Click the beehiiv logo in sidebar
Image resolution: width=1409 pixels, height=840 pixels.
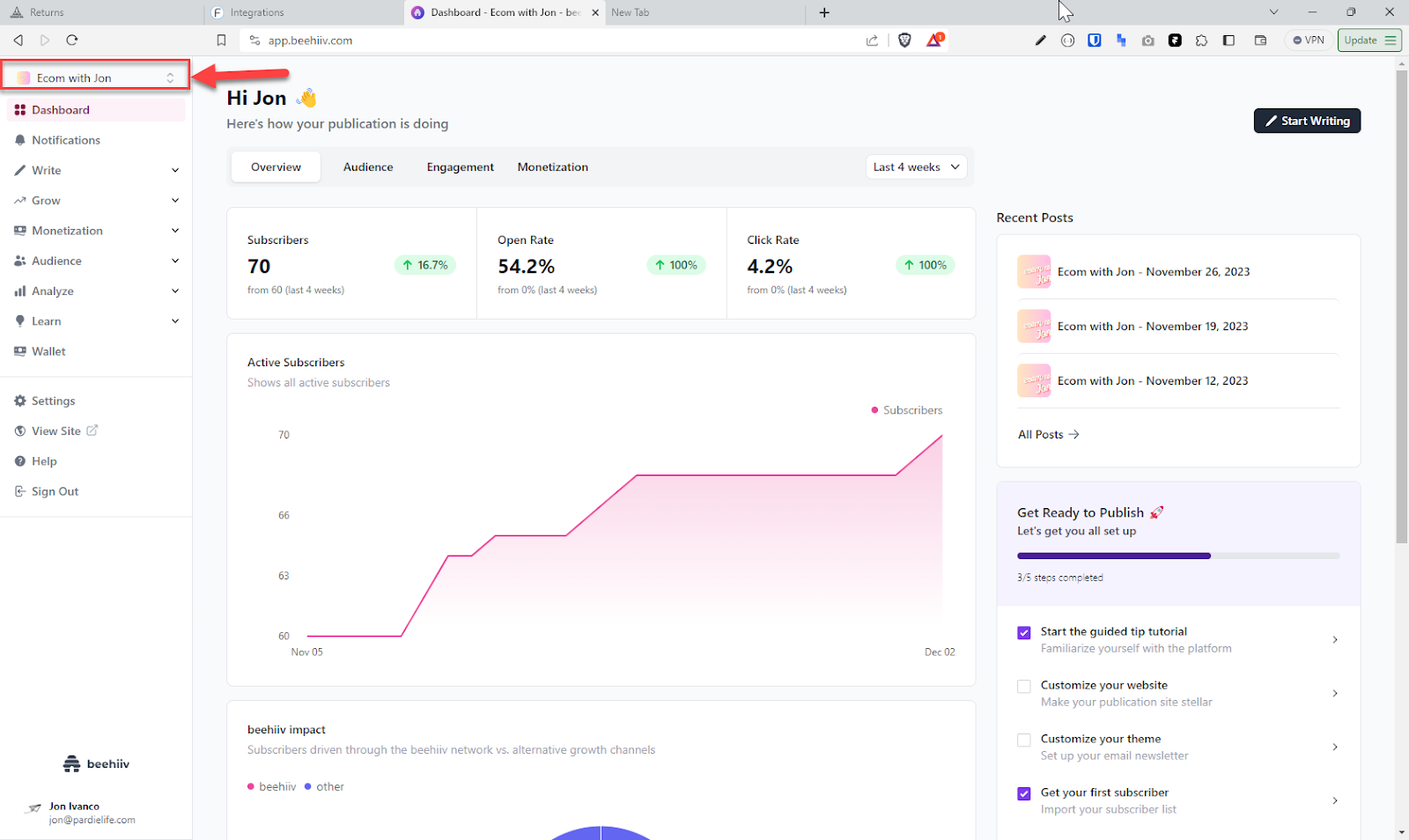(x=96, y=764)
